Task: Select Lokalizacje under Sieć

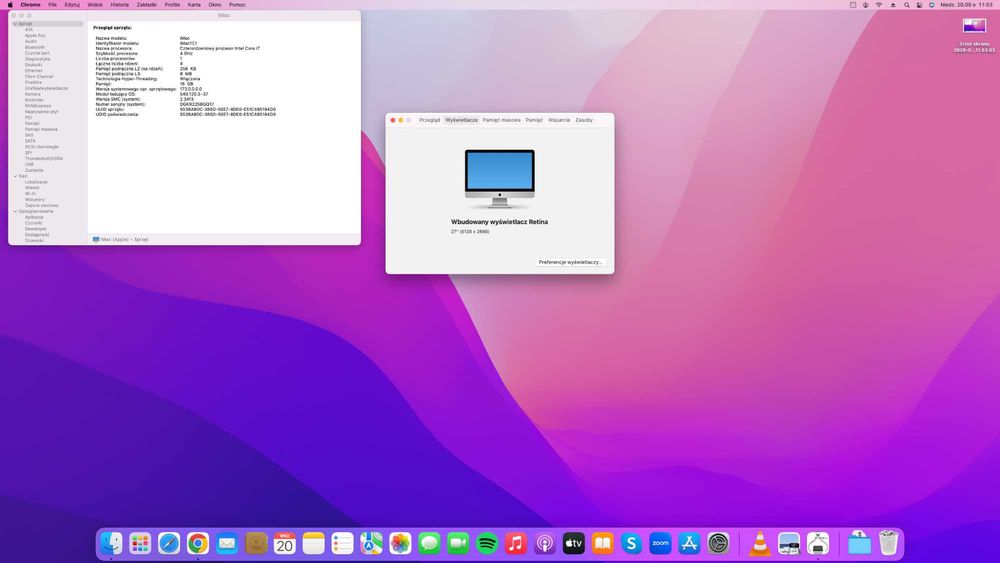Action: click(36, 182)
